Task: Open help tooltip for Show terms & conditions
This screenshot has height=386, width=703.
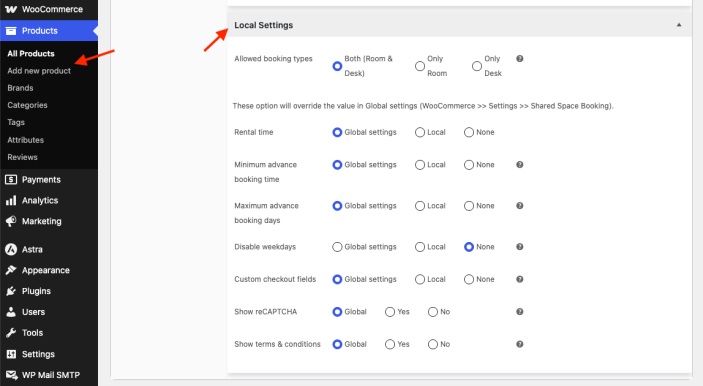Action: (520, 344)
